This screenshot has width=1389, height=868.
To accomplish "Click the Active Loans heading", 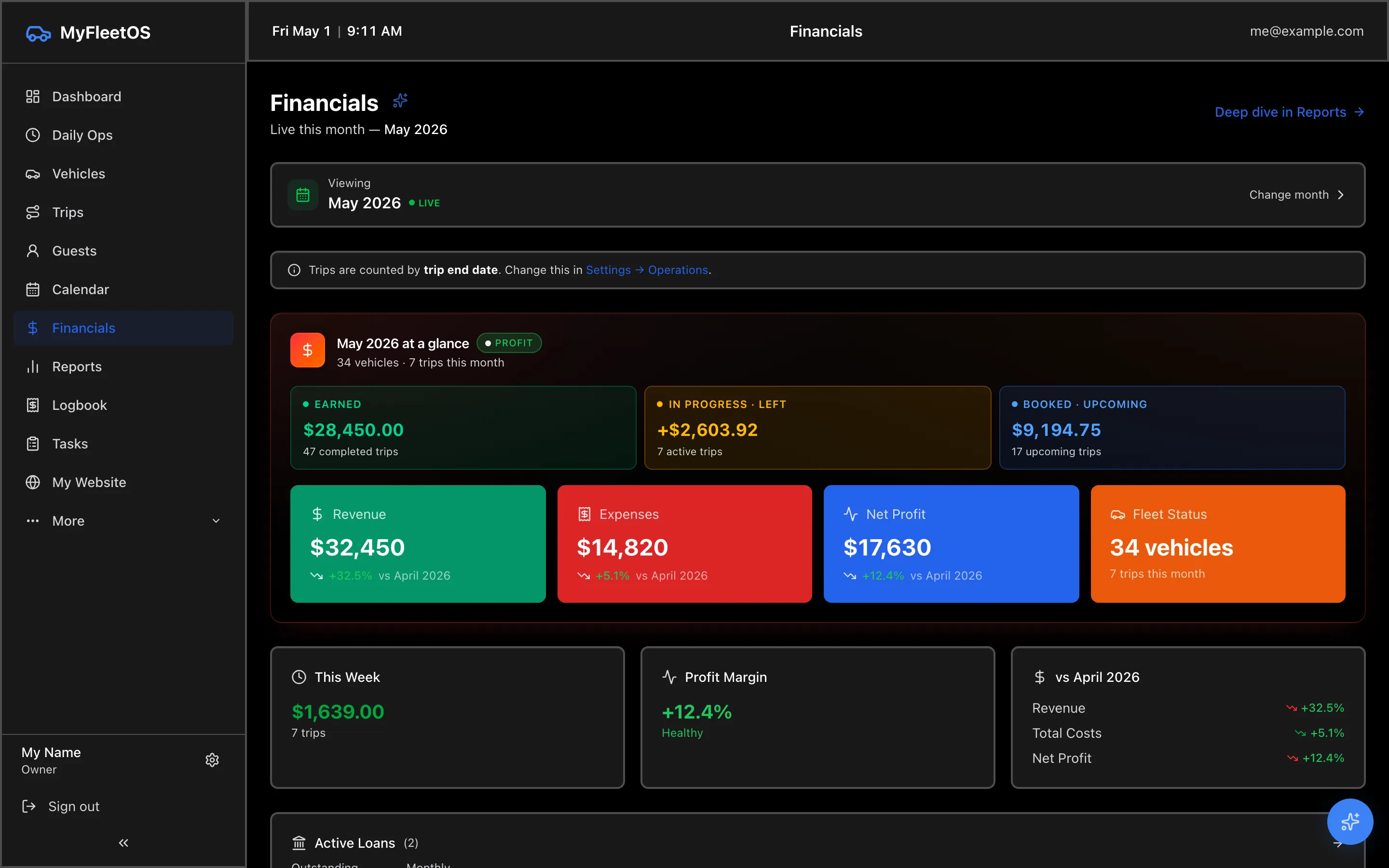I will coord(354,843).
